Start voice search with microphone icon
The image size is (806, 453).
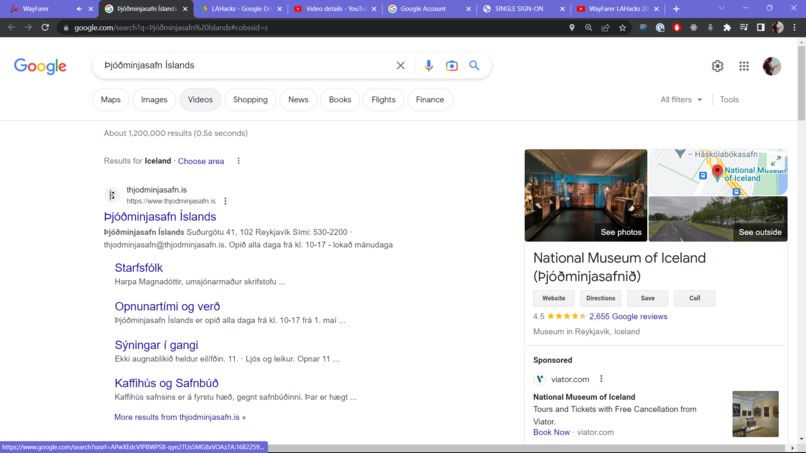pos(428,65)
